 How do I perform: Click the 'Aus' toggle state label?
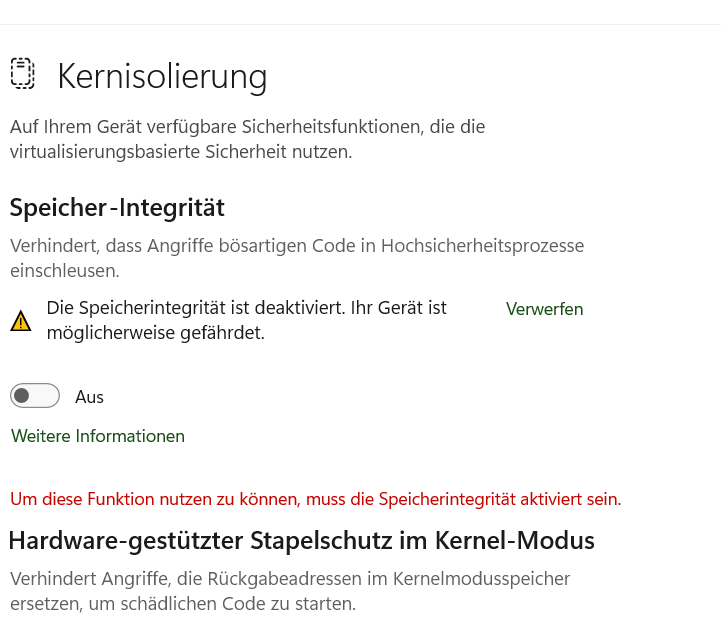coord(90,397)
